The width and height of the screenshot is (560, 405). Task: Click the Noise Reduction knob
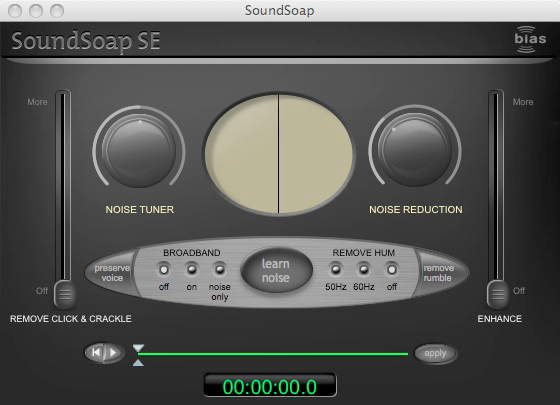point(415,151)
